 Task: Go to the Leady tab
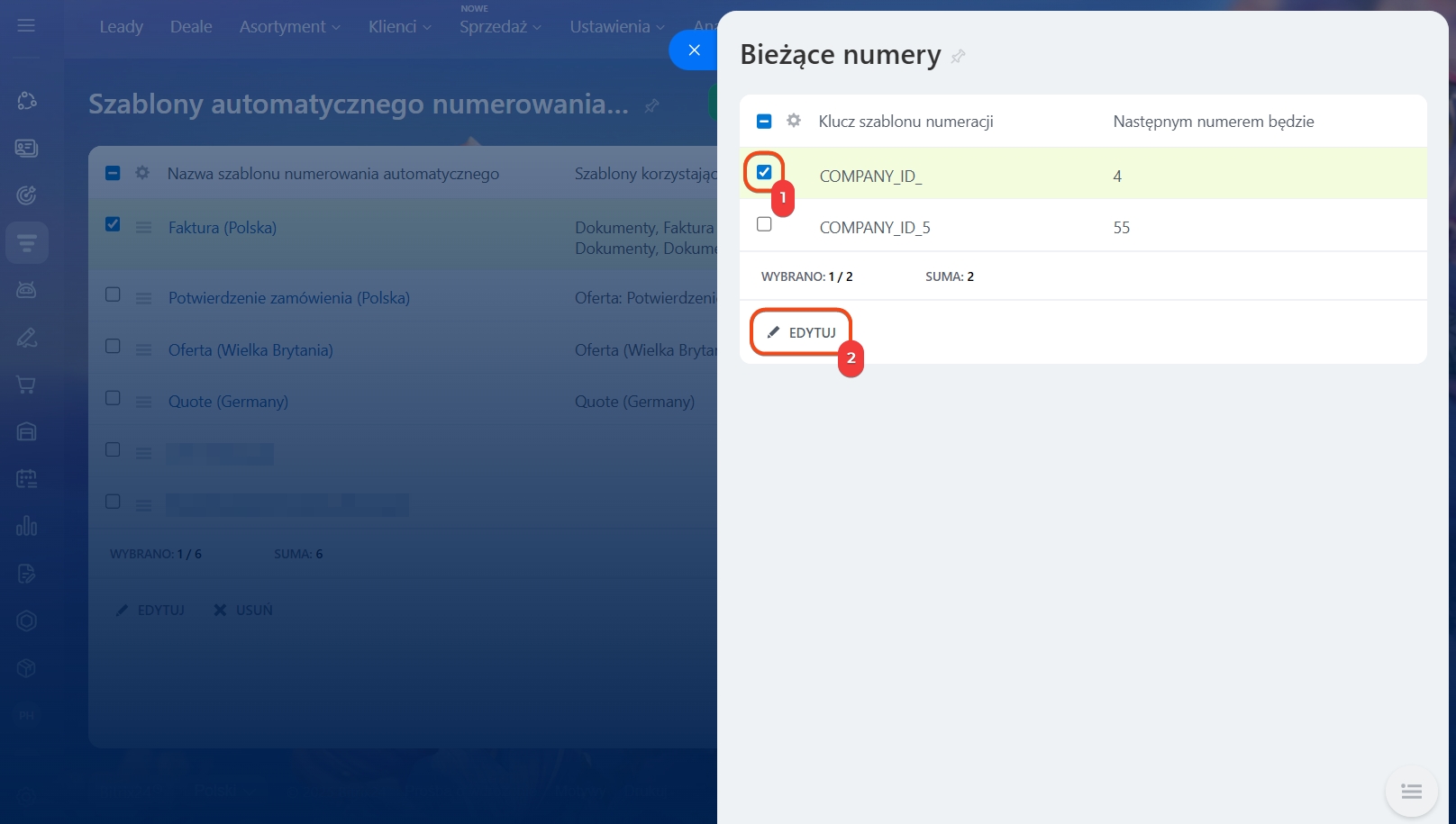[122, 27]
